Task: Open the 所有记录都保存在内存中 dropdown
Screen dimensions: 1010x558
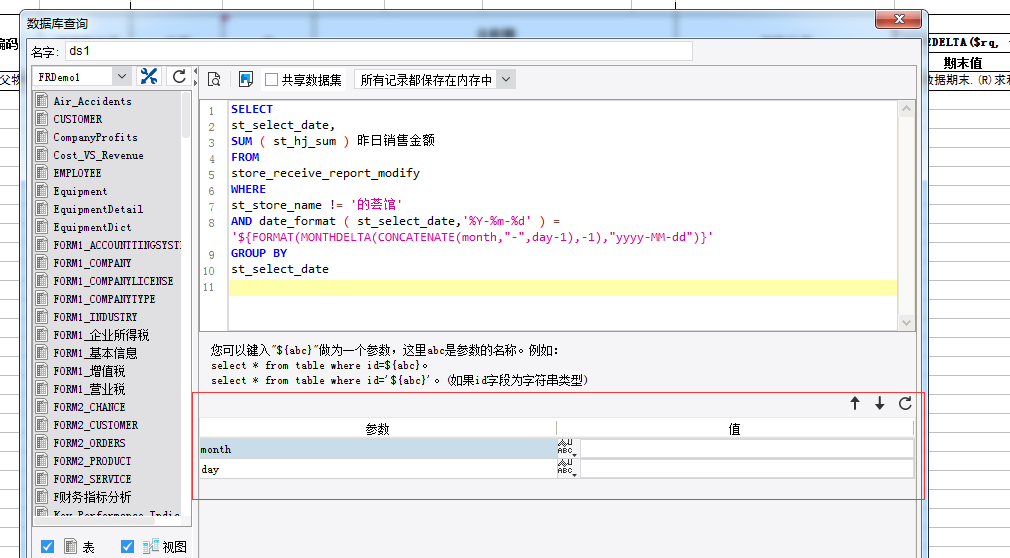Action: pos(506,79)
